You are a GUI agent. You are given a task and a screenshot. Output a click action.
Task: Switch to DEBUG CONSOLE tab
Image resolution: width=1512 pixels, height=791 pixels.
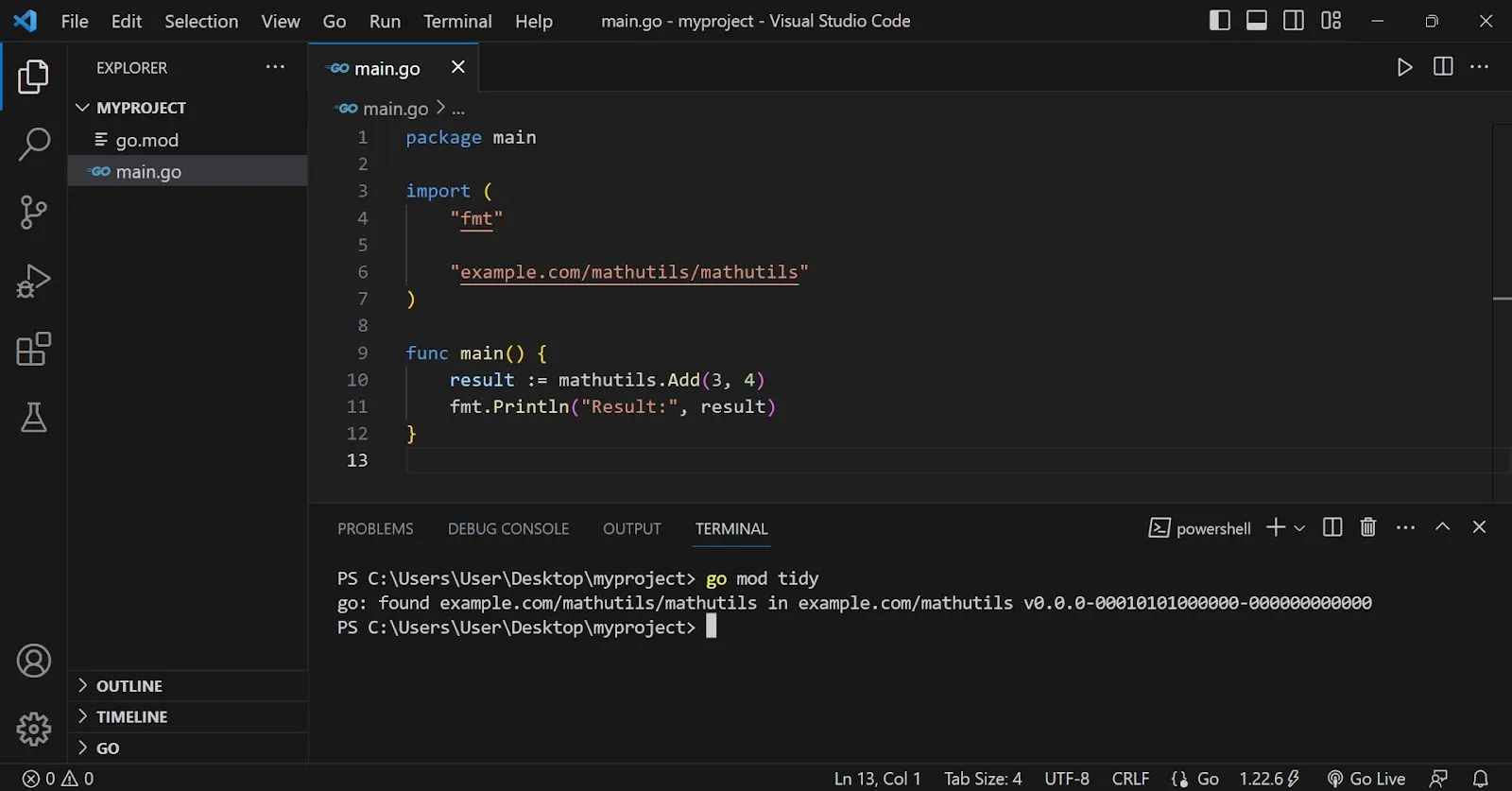click(x=508, y=528)
